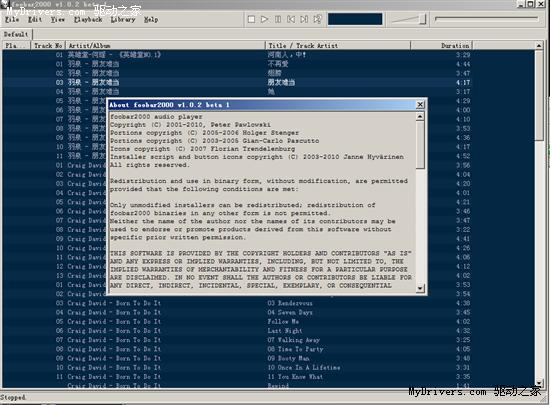The height and width of the screenshot is (405, 550).
Task: Pause playback using the Pause icon
Action: (x=277, y=19)
